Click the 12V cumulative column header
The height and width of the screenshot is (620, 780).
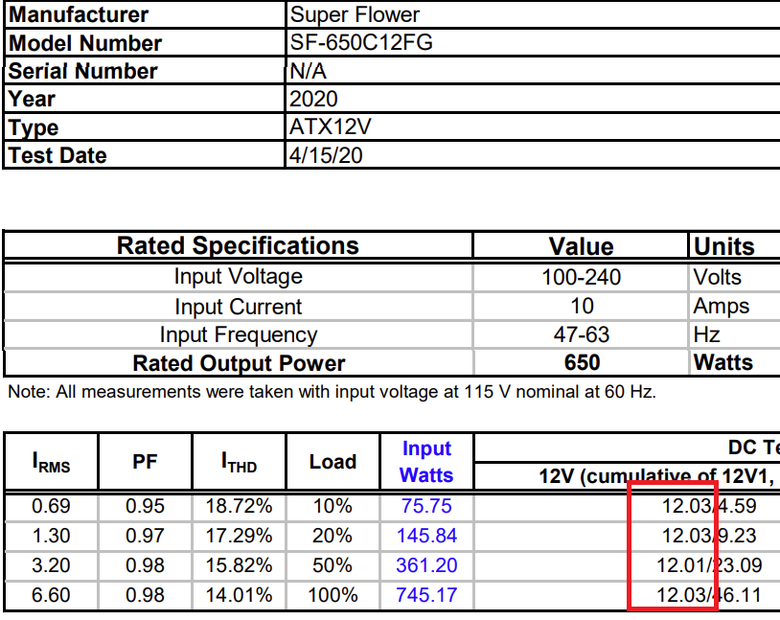[x=656, y=477]
